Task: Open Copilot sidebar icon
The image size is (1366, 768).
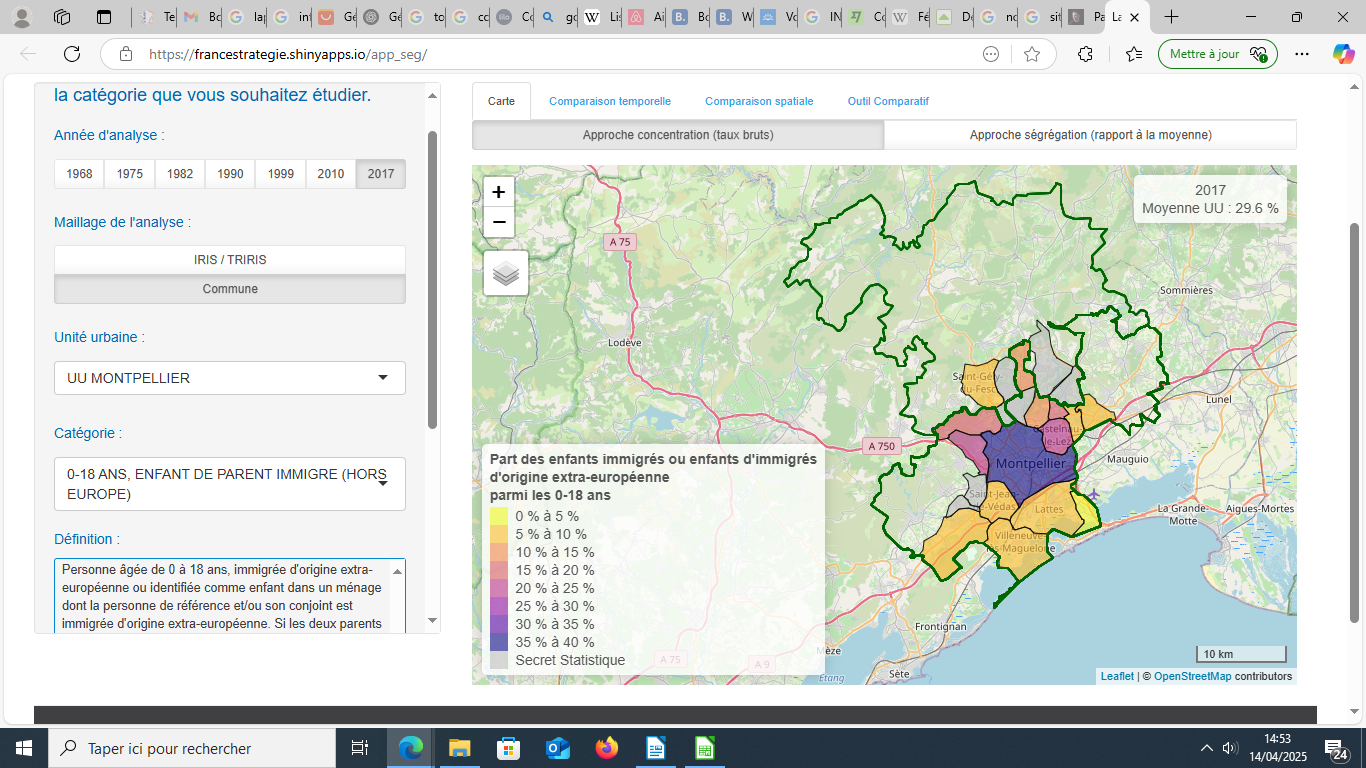Action: click(x=1343, y=54)
